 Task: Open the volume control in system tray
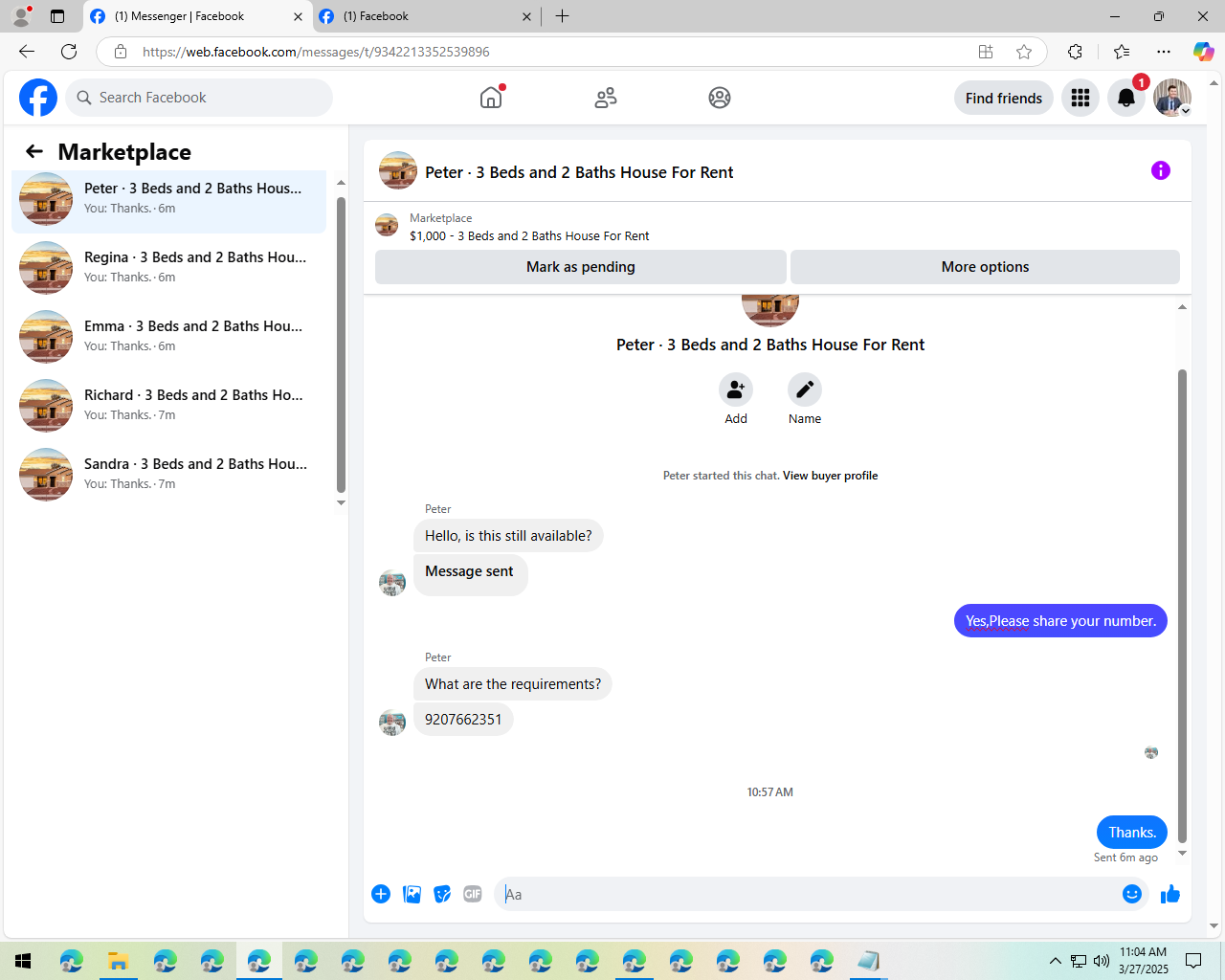[1102, 961]
